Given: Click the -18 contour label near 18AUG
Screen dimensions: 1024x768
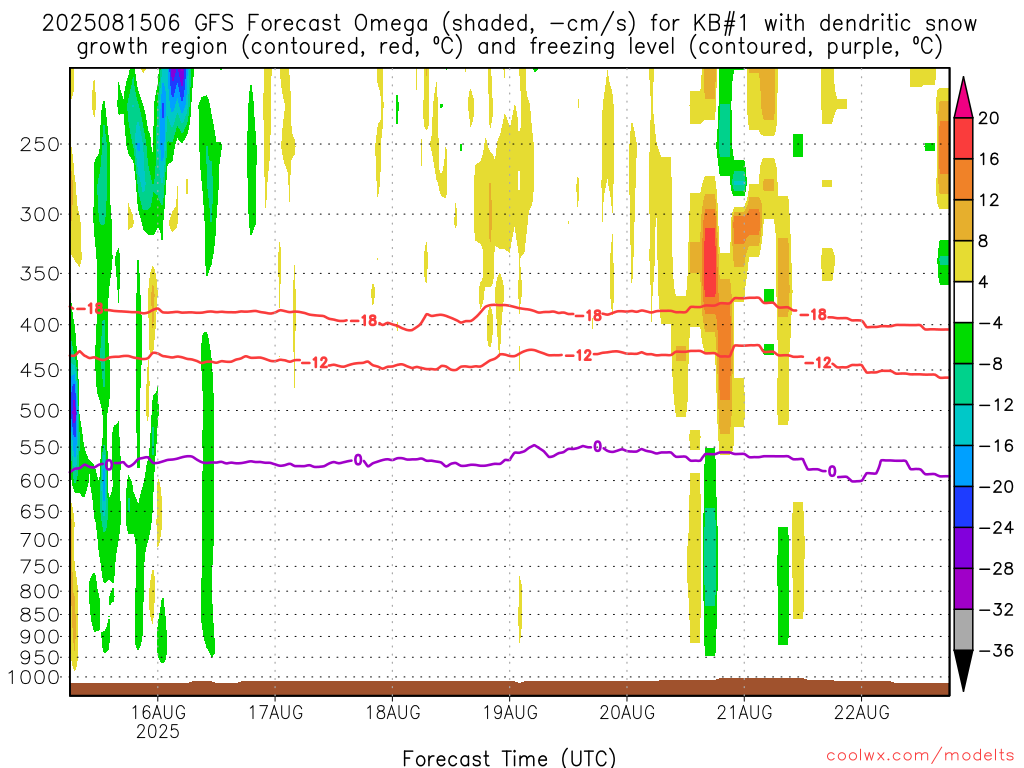Looking at the screenshot, I should [x=364, y=321].
